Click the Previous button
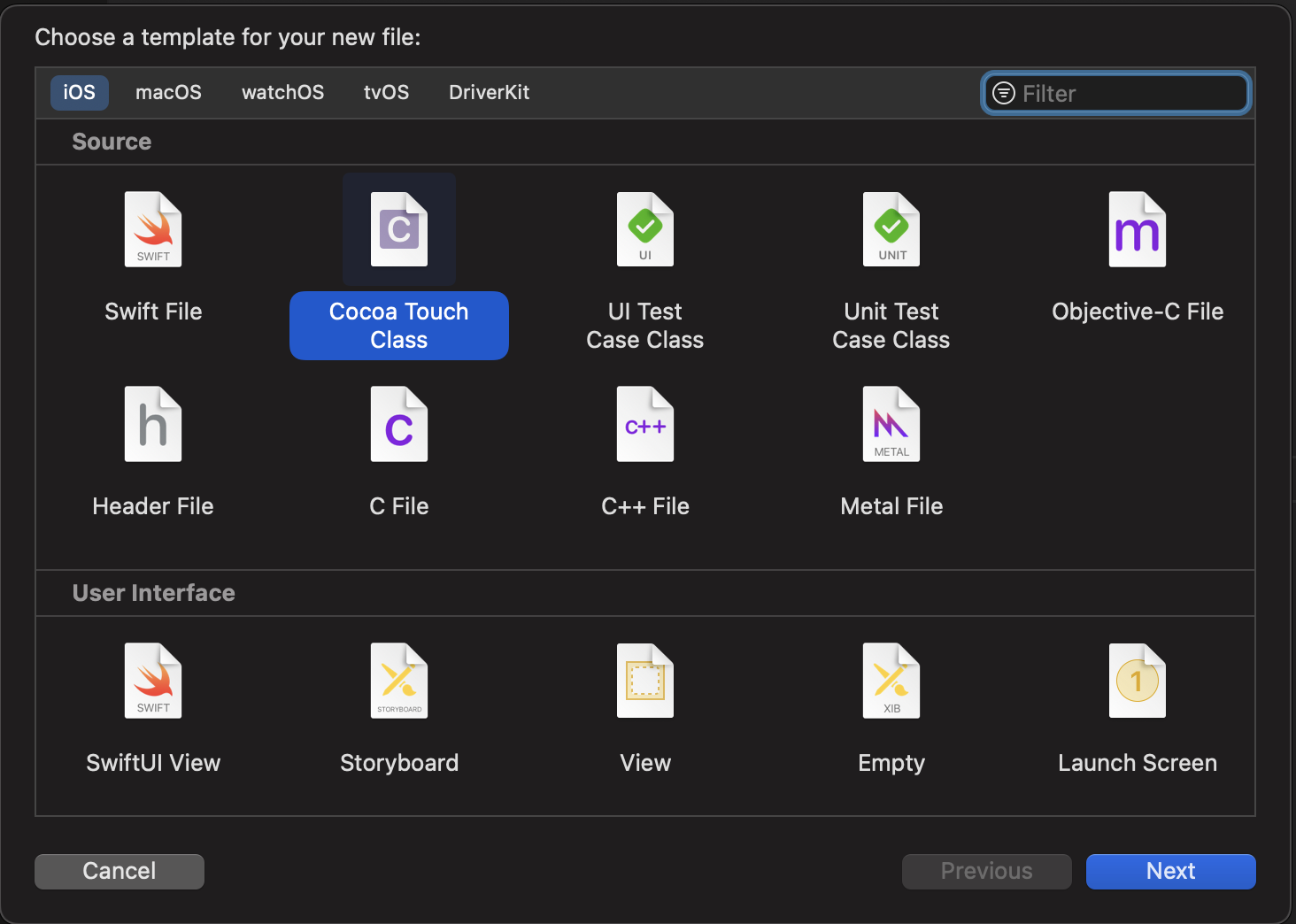This screenshot has width=1296, height=924. [987, 871]
